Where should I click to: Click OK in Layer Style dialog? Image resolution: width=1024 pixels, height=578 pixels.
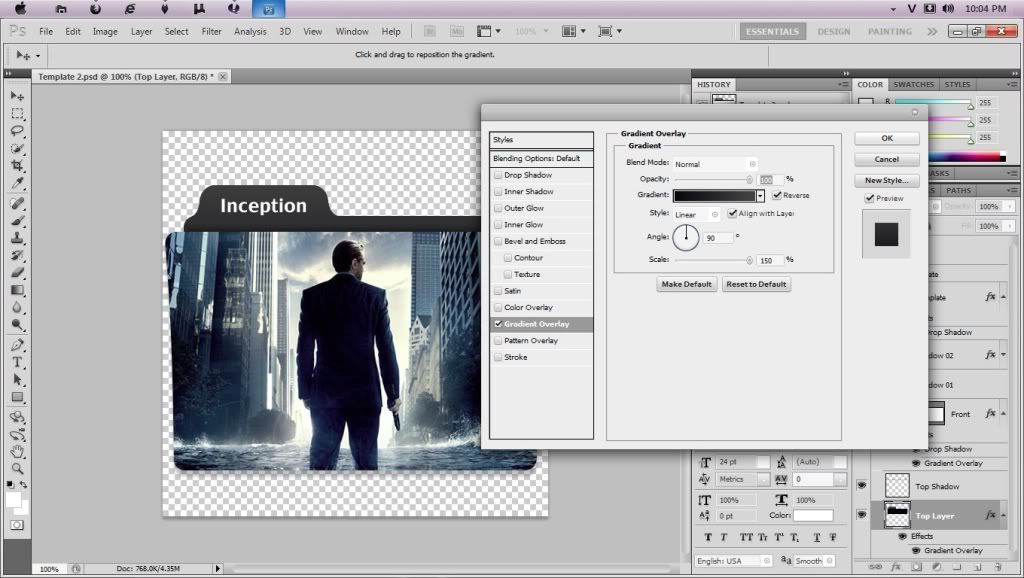coord(887,138)
